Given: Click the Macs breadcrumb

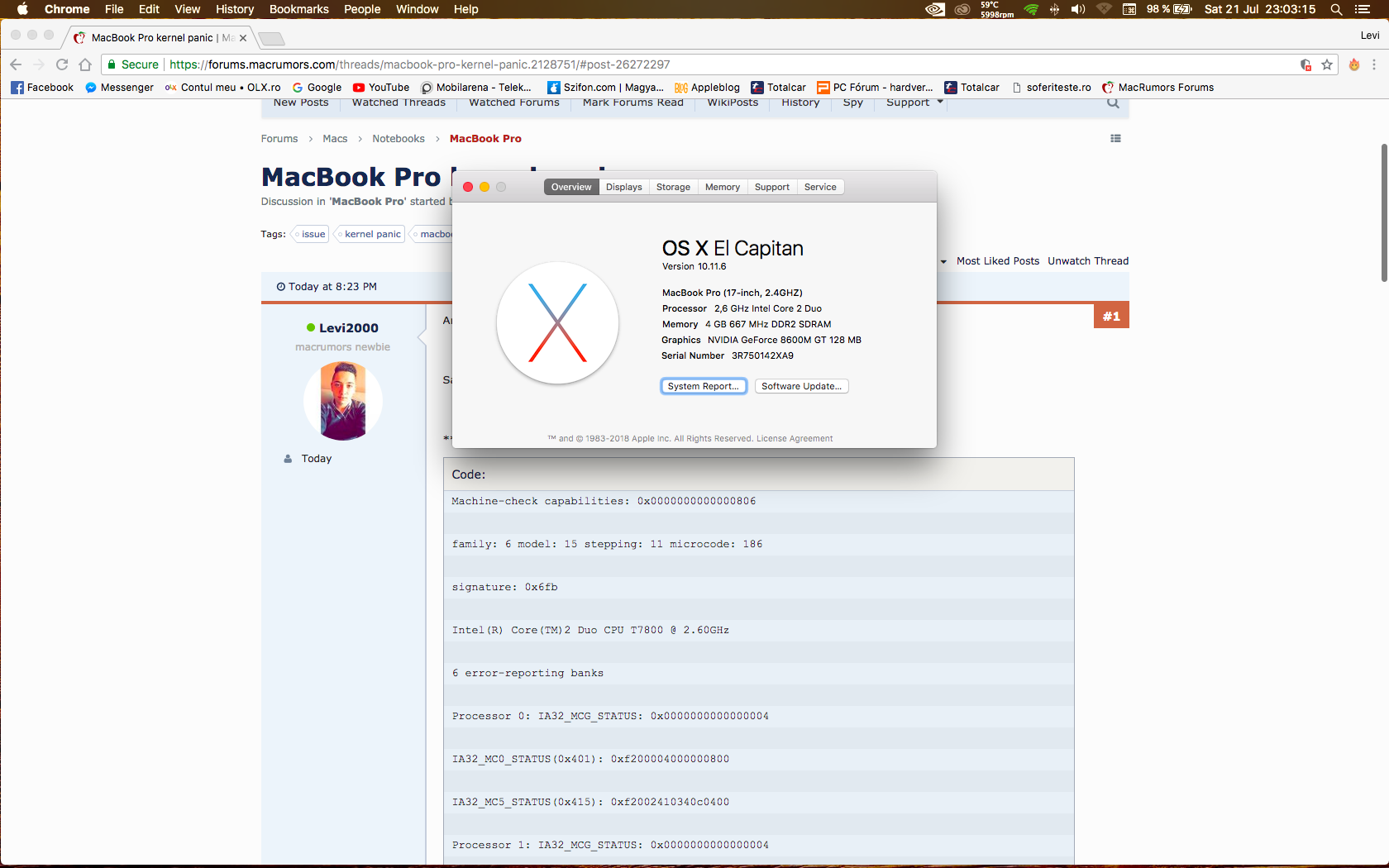Looking at the screenshot, I should pyautogui.click(x=335, y=139).
